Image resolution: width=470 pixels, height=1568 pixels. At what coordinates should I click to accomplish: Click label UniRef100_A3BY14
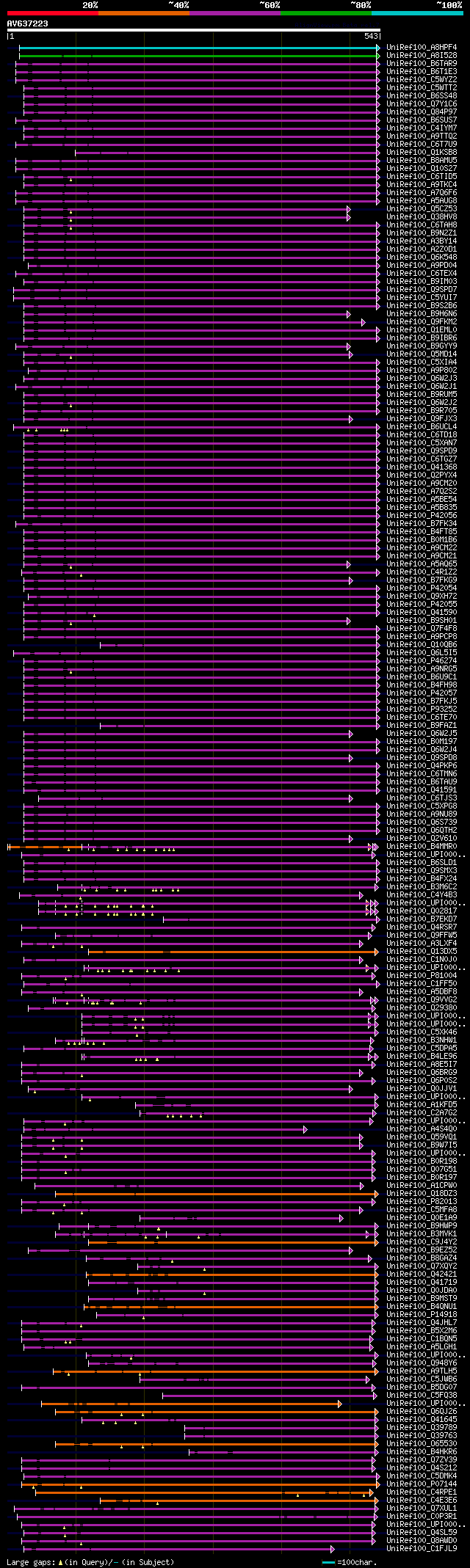coord(422,241)
